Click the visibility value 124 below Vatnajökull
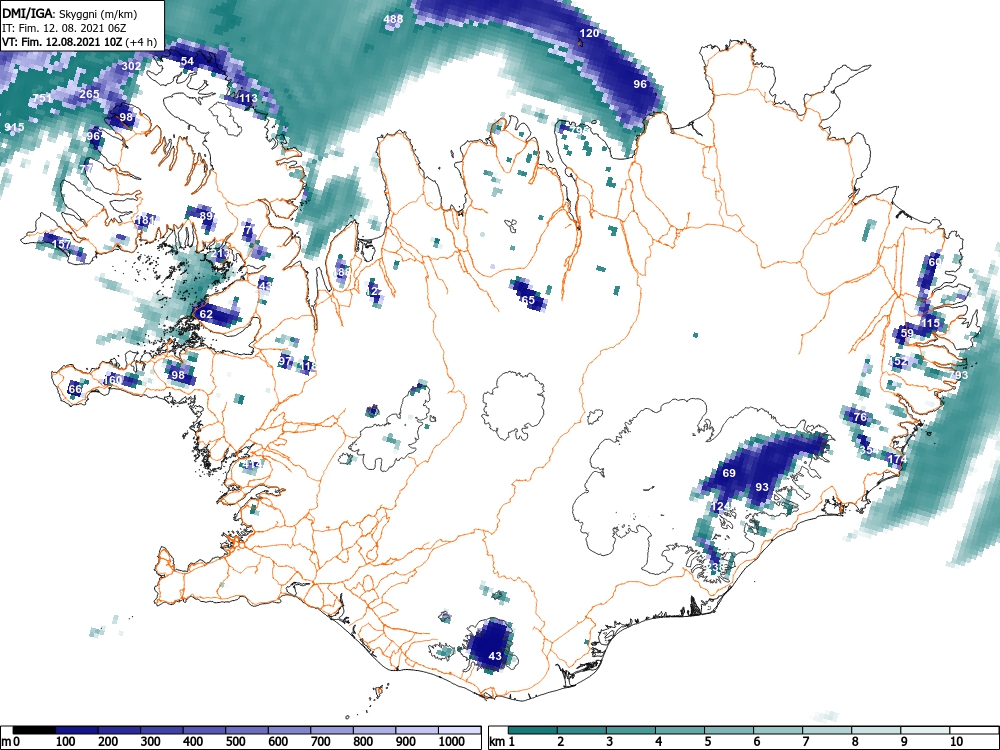 pyautogui.click(x=719, y=506)
